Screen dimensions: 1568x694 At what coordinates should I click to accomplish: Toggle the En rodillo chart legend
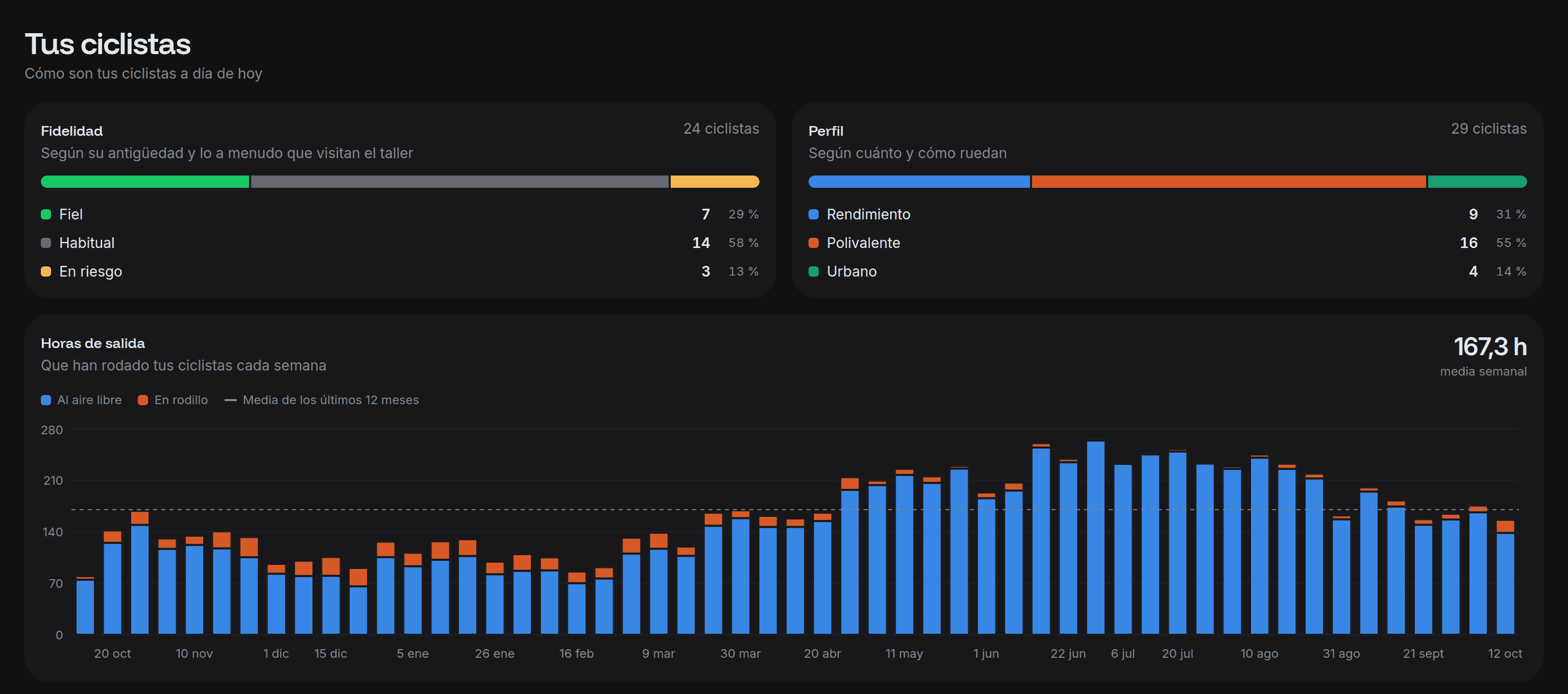pos(173,400)
